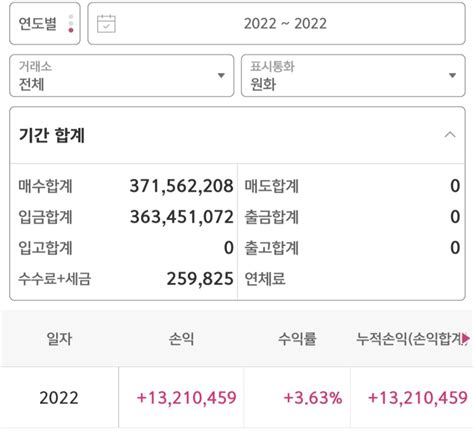The width and height of the screenshot is (474, 442).
Task: Click the 수수료+세금 value 259,825
Action: (200, 279)
